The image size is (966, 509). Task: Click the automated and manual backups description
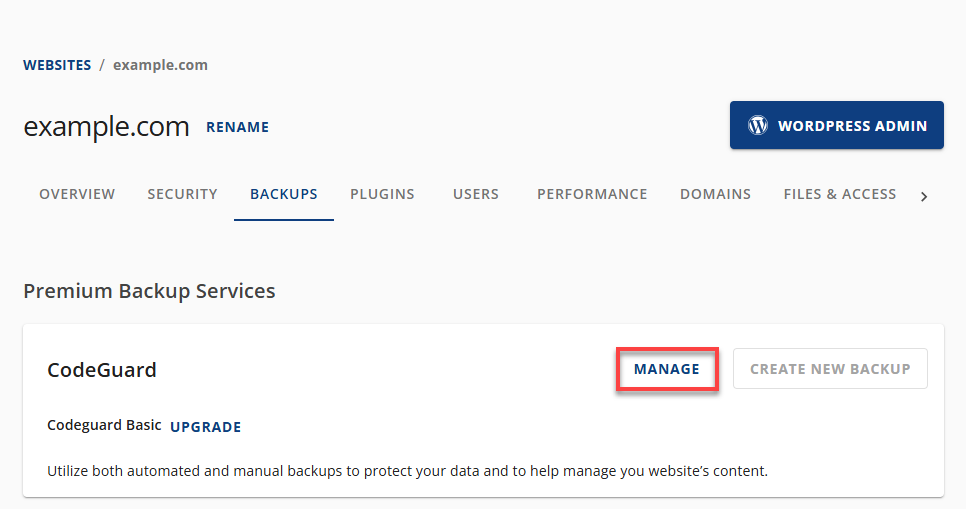(407, 471)
